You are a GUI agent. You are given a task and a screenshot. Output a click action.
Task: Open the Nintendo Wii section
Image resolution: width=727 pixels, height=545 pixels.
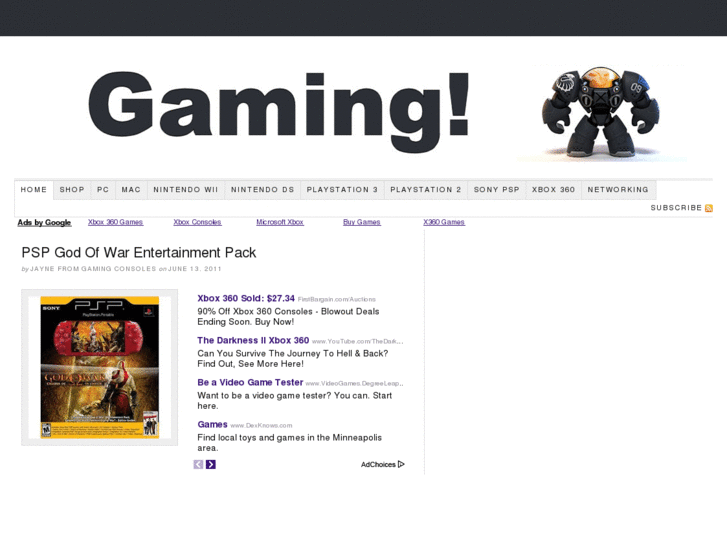click(185, 190)
